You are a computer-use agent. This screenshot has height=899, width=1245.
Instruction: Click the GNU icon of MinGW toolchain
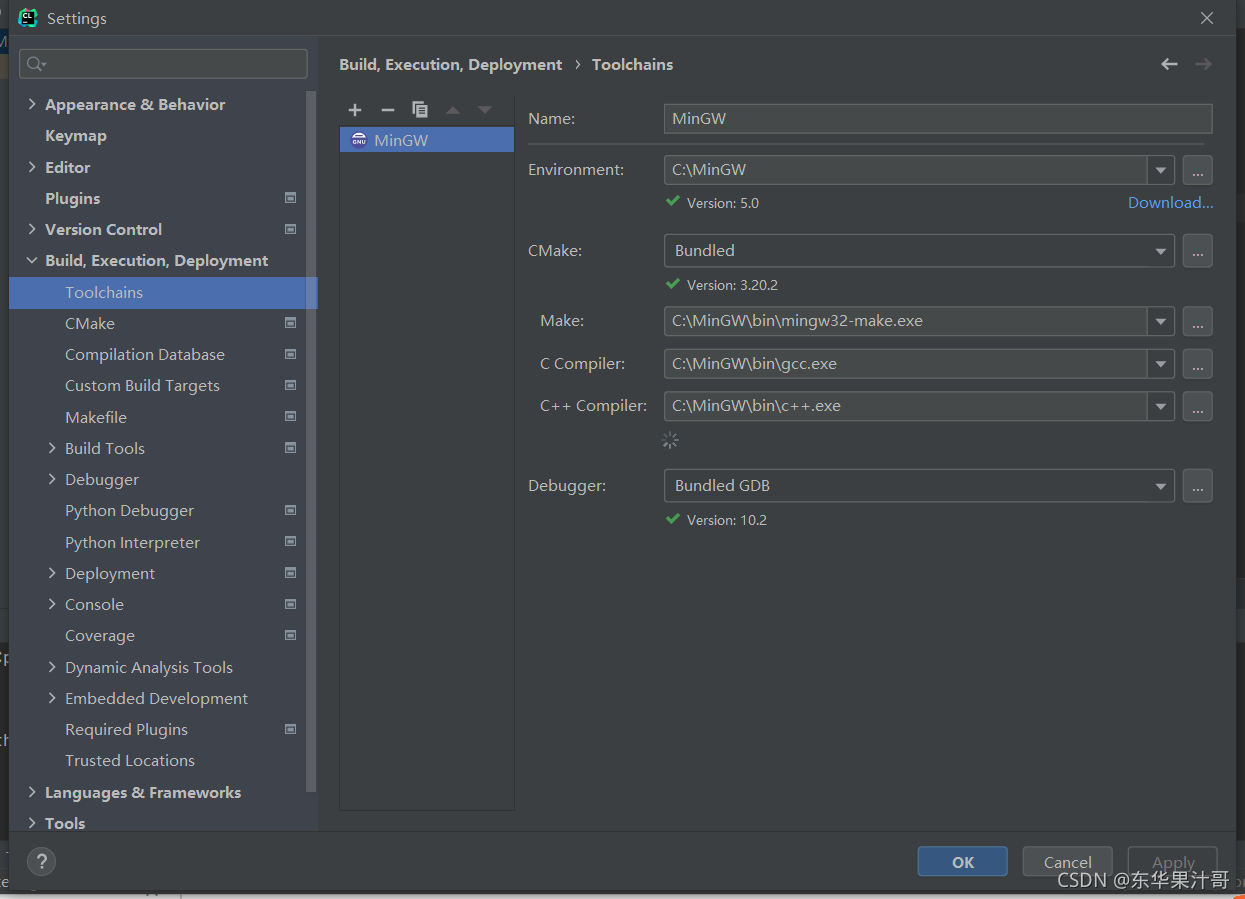(x=359, y=140)
